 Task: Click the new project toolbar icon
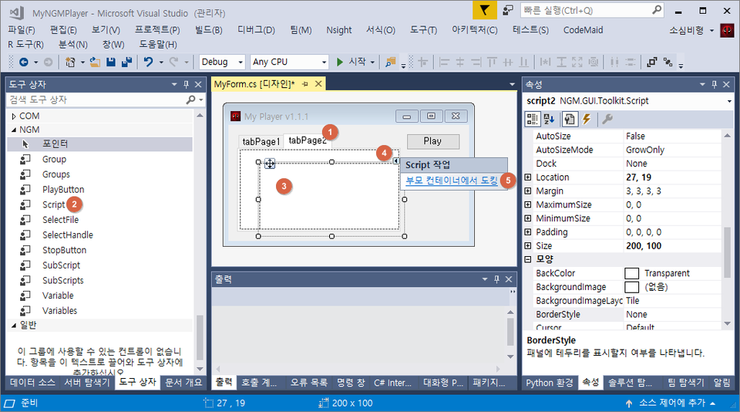pyautogui.click(x=70, y=62)
